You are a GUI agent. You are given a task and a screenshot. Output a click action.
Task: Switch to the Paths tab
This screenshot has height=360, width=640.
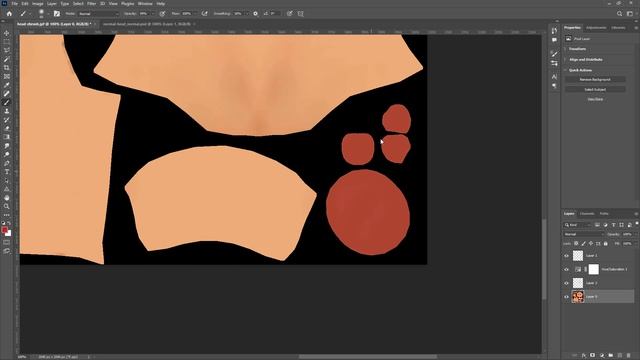(x=604, y=213)
